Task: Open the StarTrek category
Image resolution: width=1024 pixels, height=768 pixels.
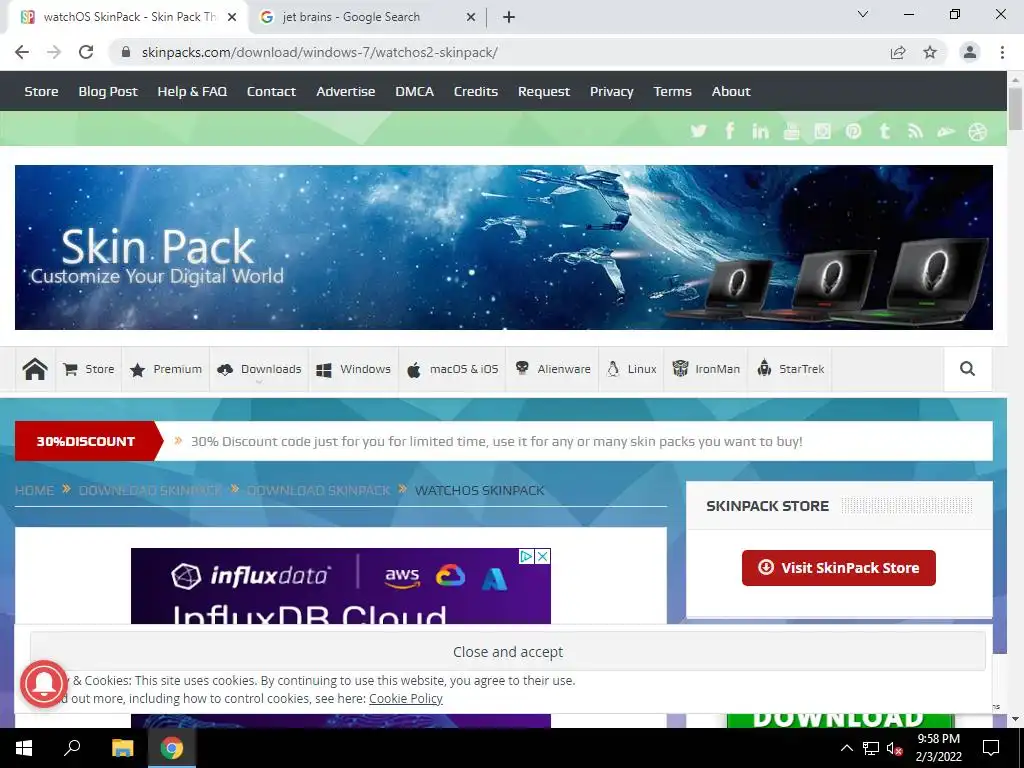Action: [791, 369]
